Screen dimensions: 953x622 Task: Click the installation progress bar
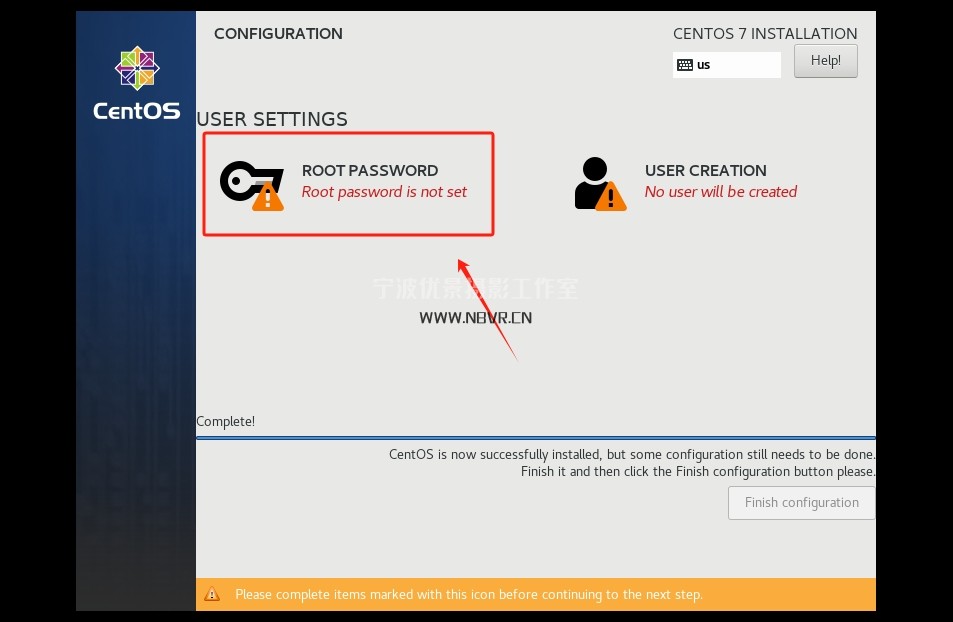click(x=535, y=438)
